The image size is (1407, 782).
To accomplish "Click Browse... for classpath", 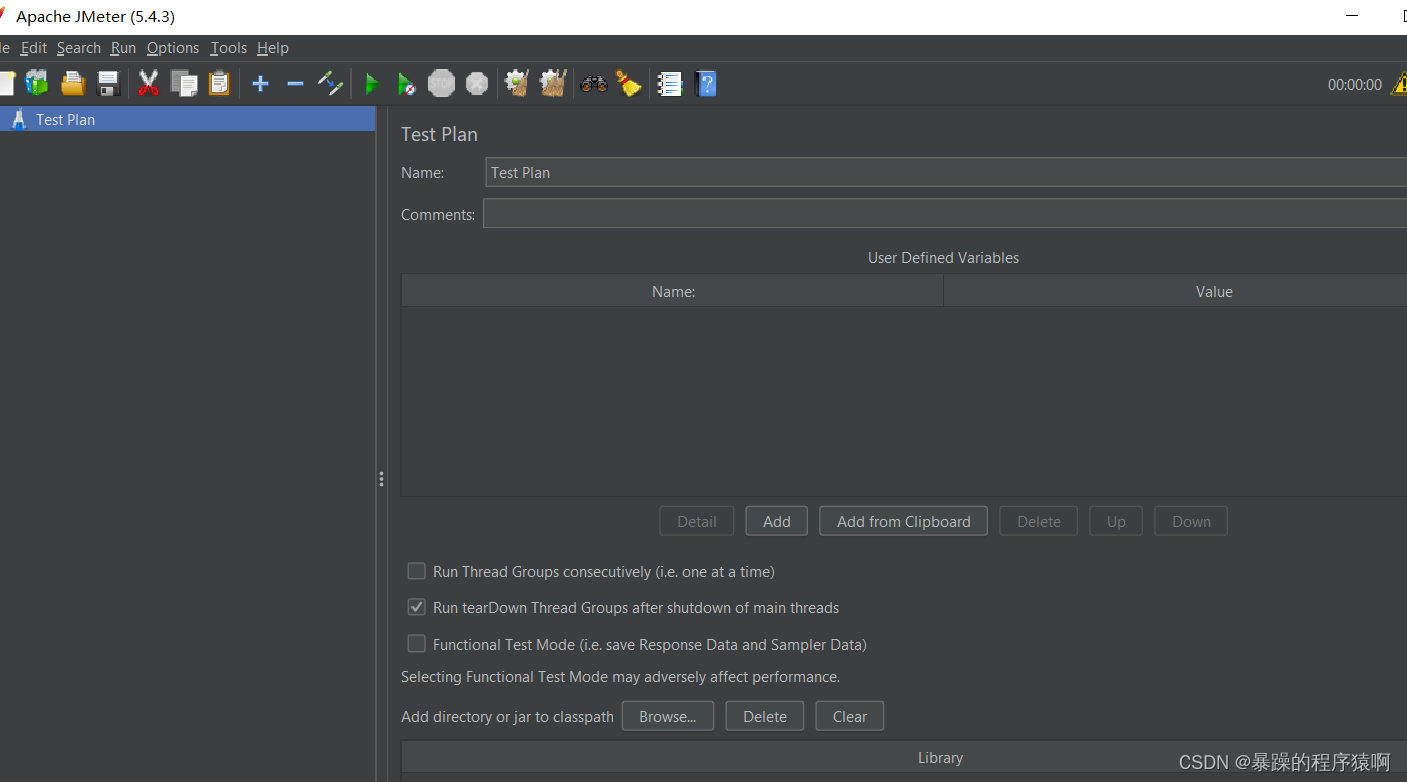I will pyautogui.click(x=668, y=716).
